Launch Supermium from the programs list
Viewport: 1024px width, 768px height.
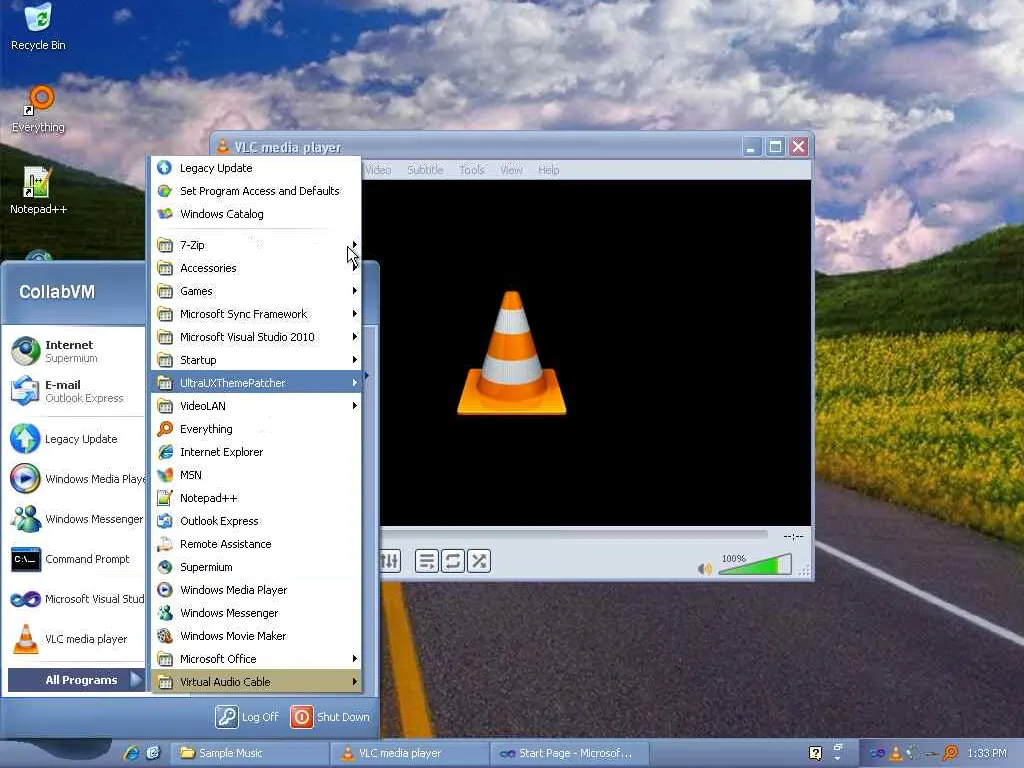click(256, 567)
